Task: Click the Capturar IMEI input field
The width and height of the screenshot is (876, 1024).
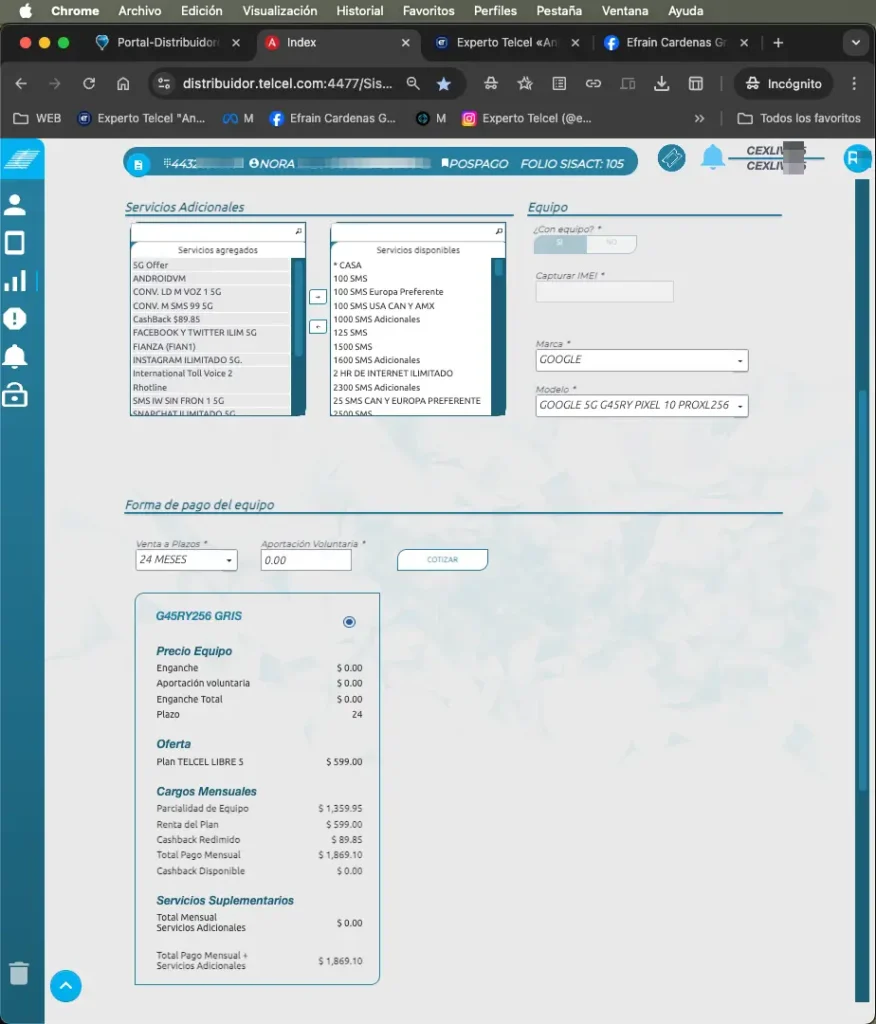Action: (604, 291)
